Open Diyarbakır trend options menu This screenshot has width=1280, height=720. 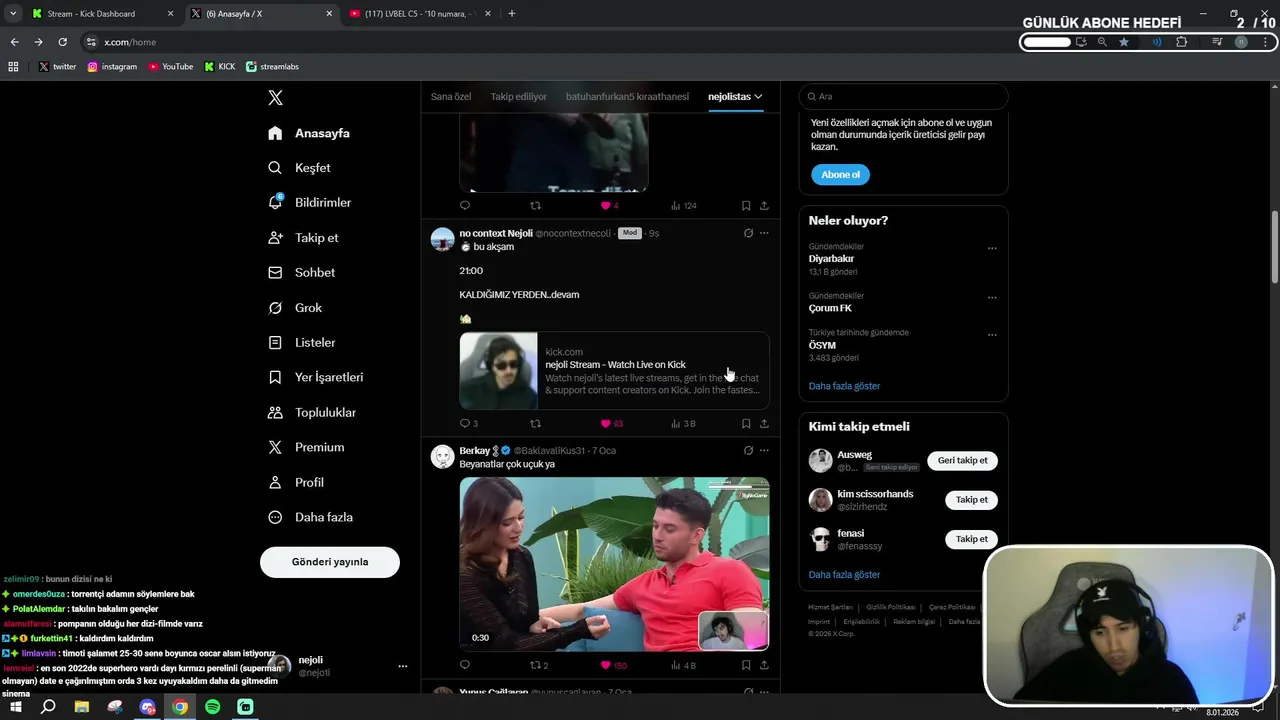(992, 248)
